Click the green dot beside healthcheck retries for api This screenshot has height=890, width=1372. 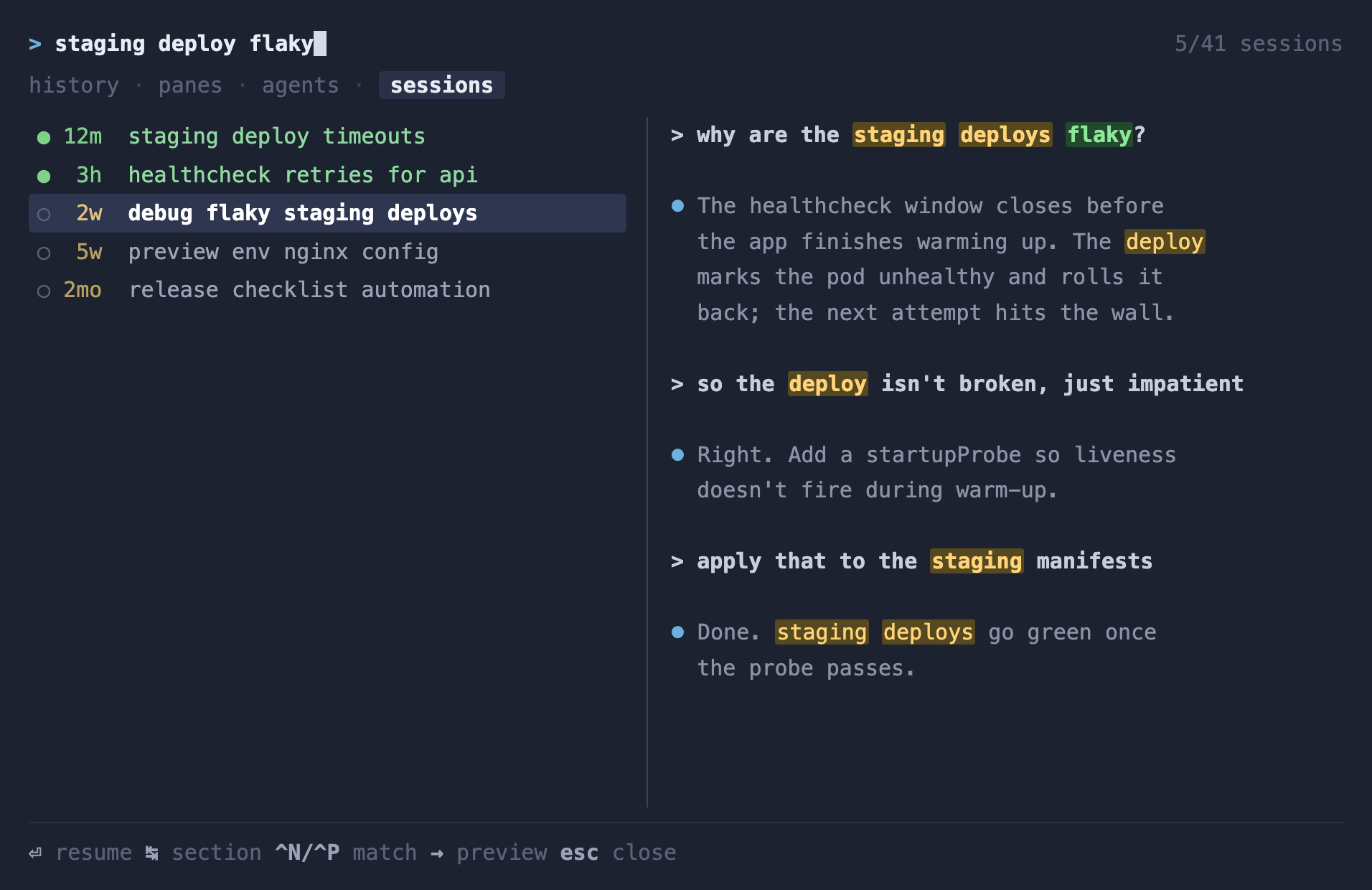(x=44, y=176)
